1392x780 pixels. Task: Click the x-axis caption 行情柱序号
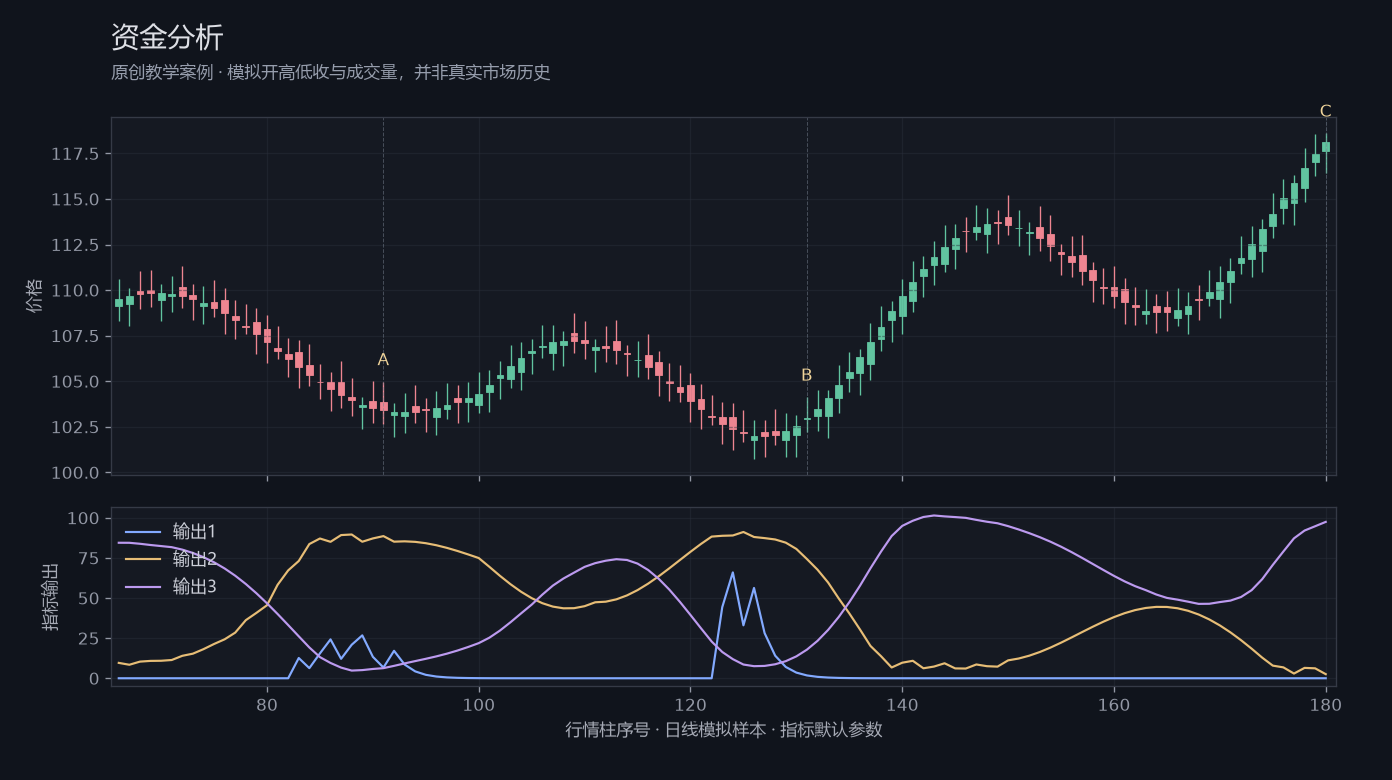click(x=724, y=730)
